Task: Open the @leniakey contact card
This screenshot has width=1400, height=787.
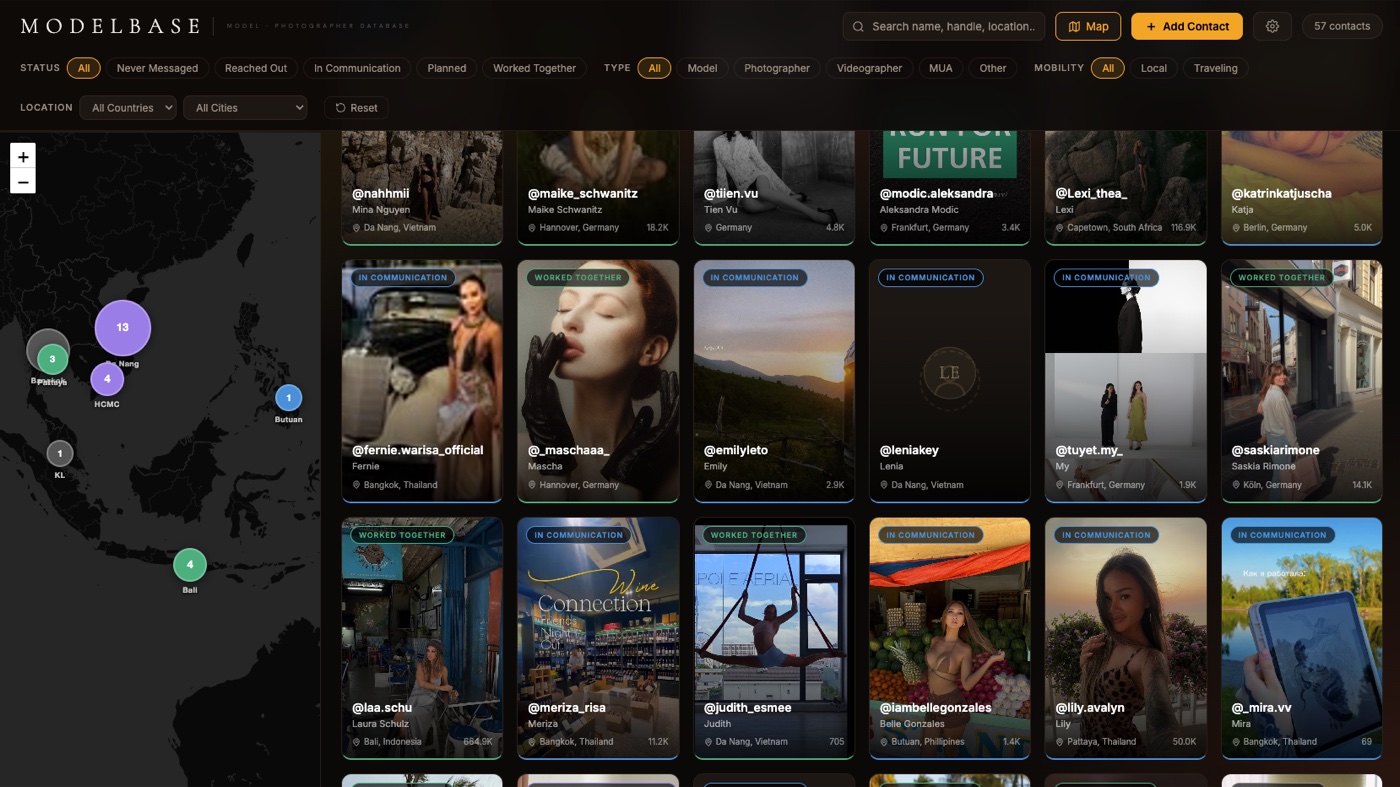Action: pyautogui.click(x=950, y=381)
